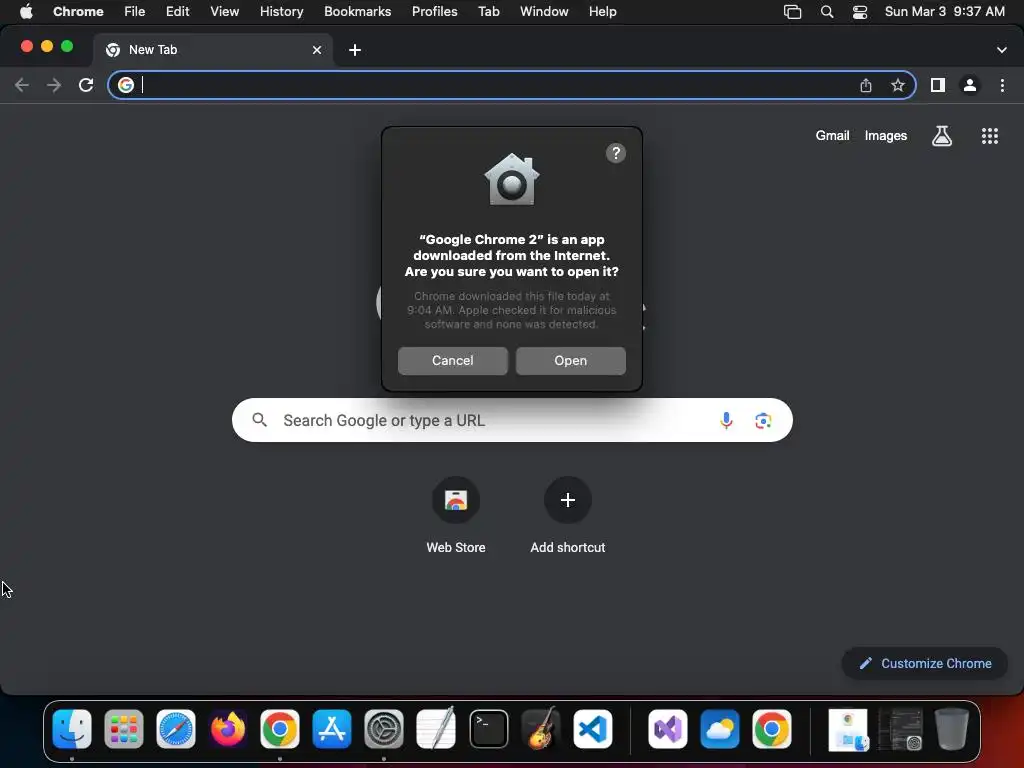Click the Google icon in the address bar
This screenshot has width=1024, height=768.
[125, 85]
